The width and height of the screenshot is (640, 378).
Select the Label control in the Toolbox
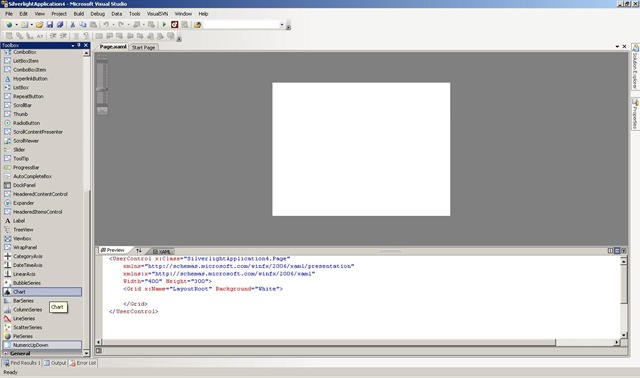pyautogui.click(x=42, y=221)
